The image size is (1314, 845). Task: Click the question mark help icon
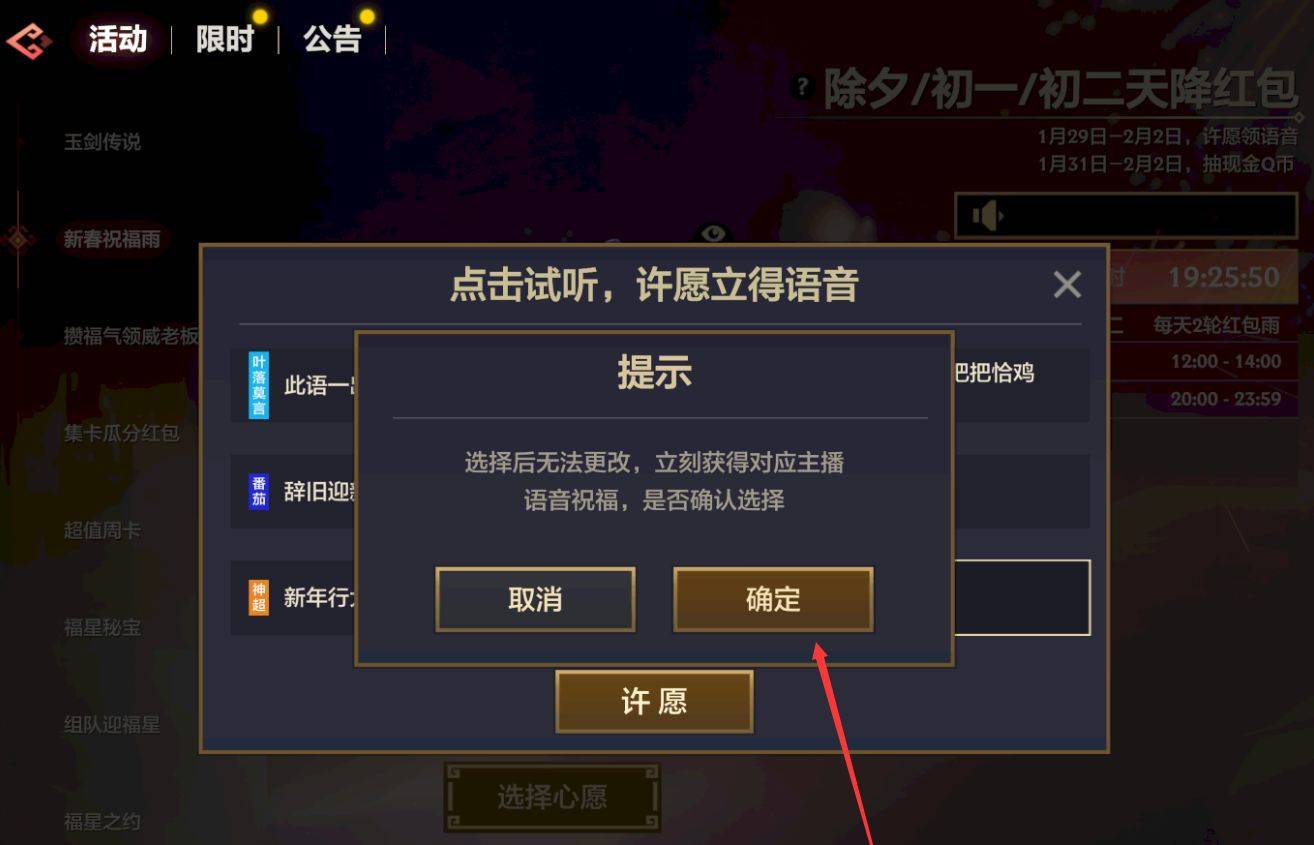(801, 88)
